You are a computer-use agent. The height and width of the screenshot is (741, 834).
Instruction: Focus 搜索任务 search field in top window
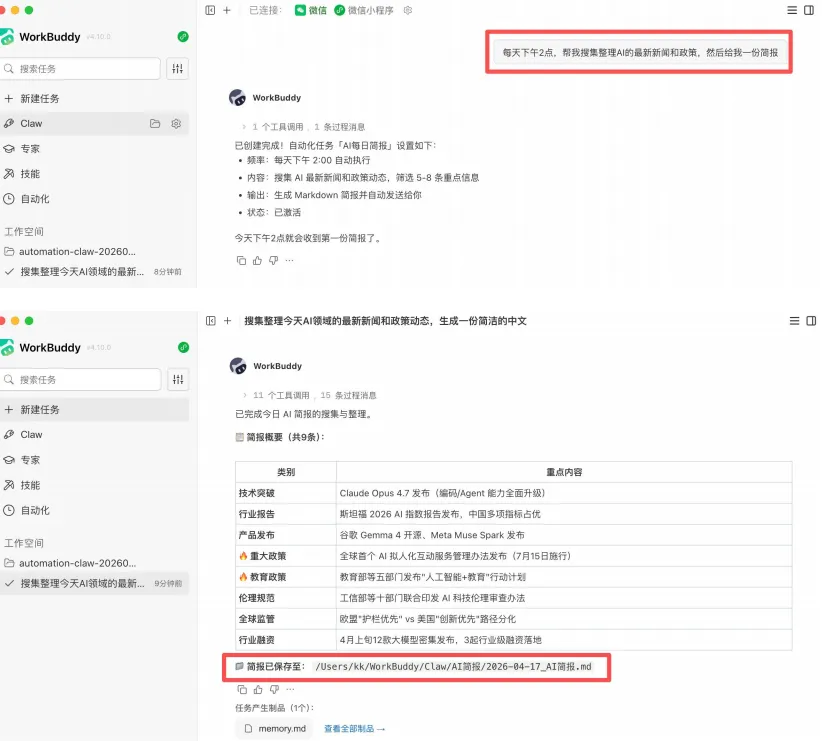[80, 69]
